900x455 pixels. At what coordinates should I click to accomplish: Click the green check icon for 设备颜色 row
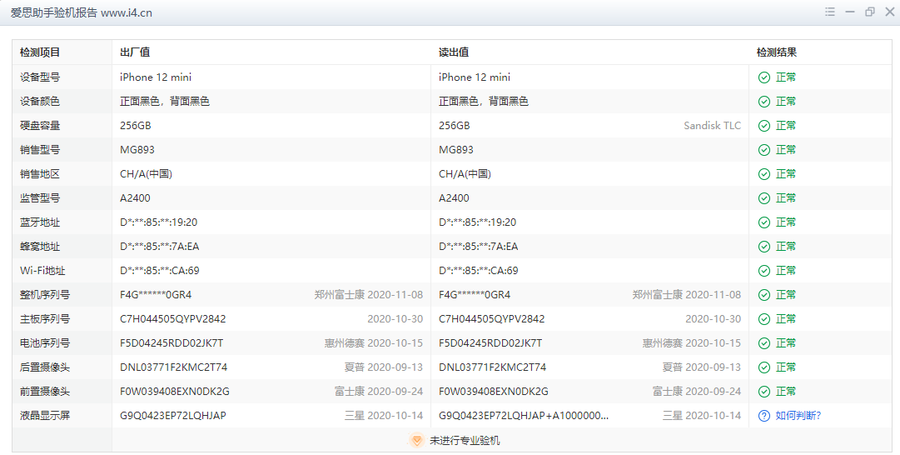pyautogui.click(x=764, y=102)
